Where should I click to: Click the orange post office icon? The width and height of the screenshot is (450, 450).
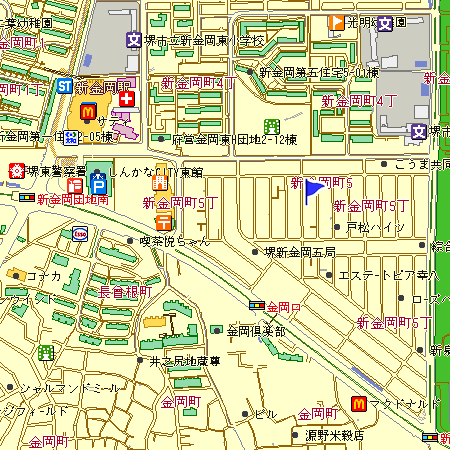click(164, 222)
